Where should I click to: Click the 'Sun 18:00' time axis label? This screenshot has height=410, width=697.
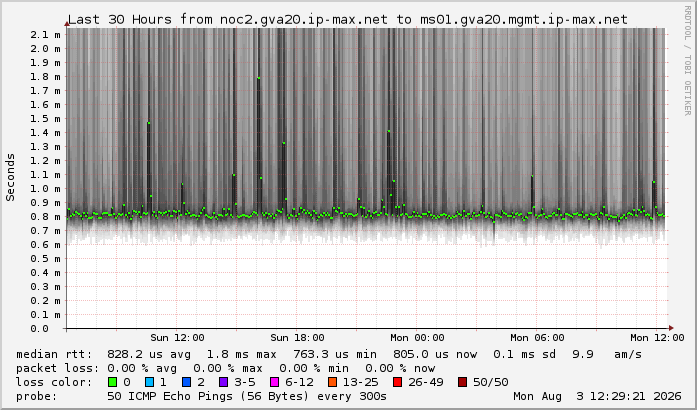(297, 338)
